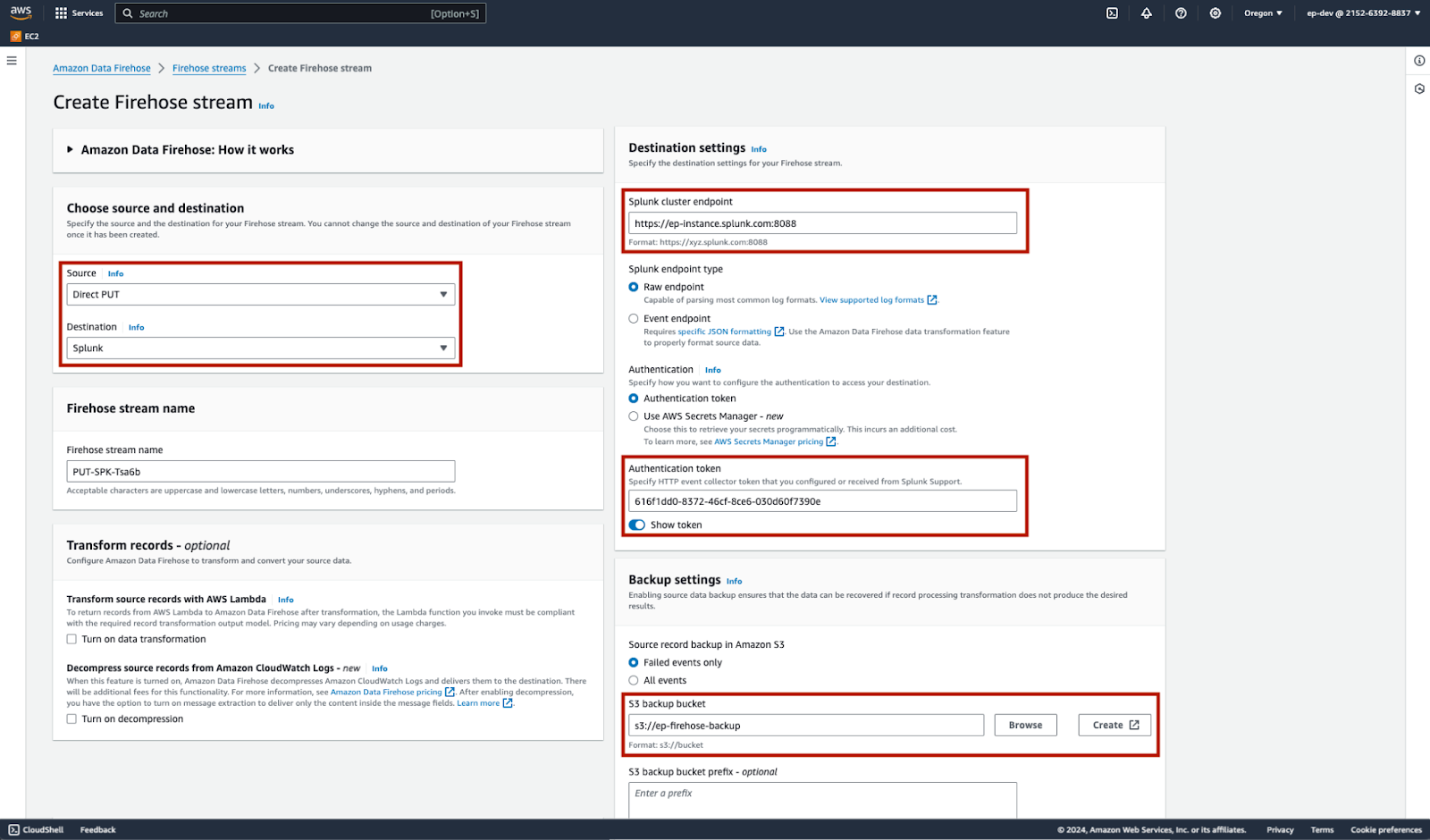Viewport: 1430px width, 840px height.
Task: Open CloudShell from top navigation bar
Action: coord(1112,13)
